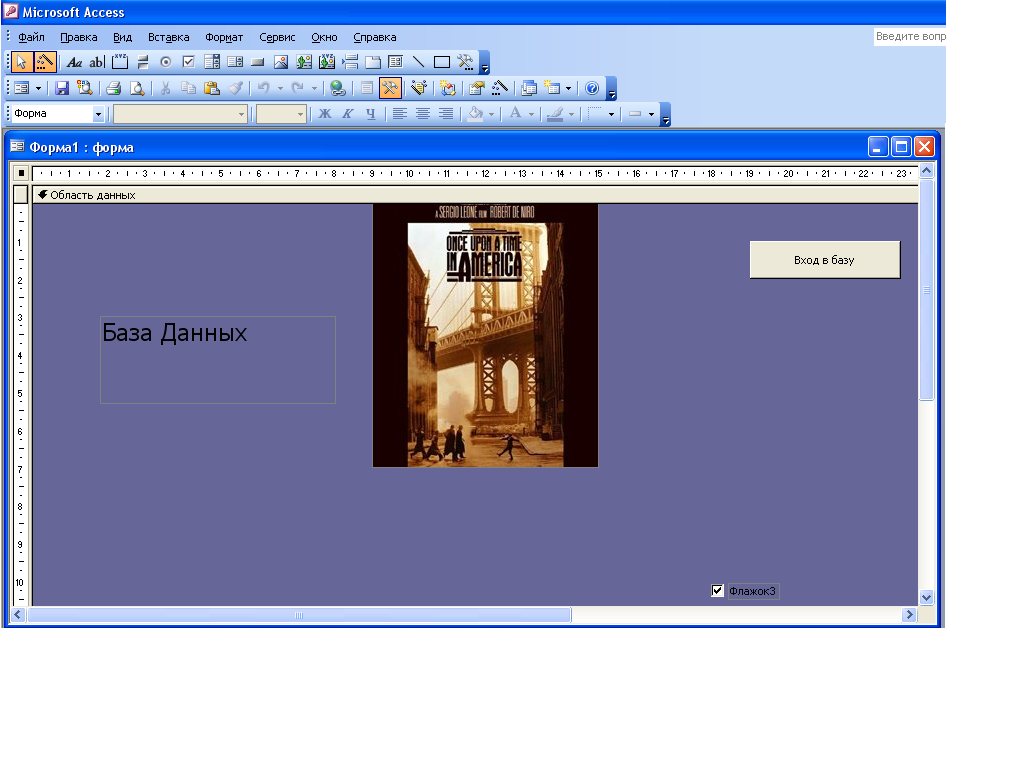Pick the Toggle Button control tool
The height and width of the screenshot is (768, 1024).
[143, 62]
